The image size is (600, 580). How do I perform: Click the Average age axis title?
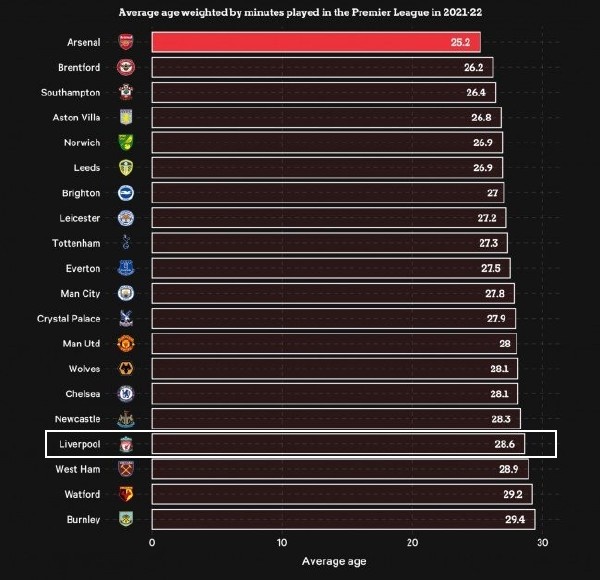(334, 561)
